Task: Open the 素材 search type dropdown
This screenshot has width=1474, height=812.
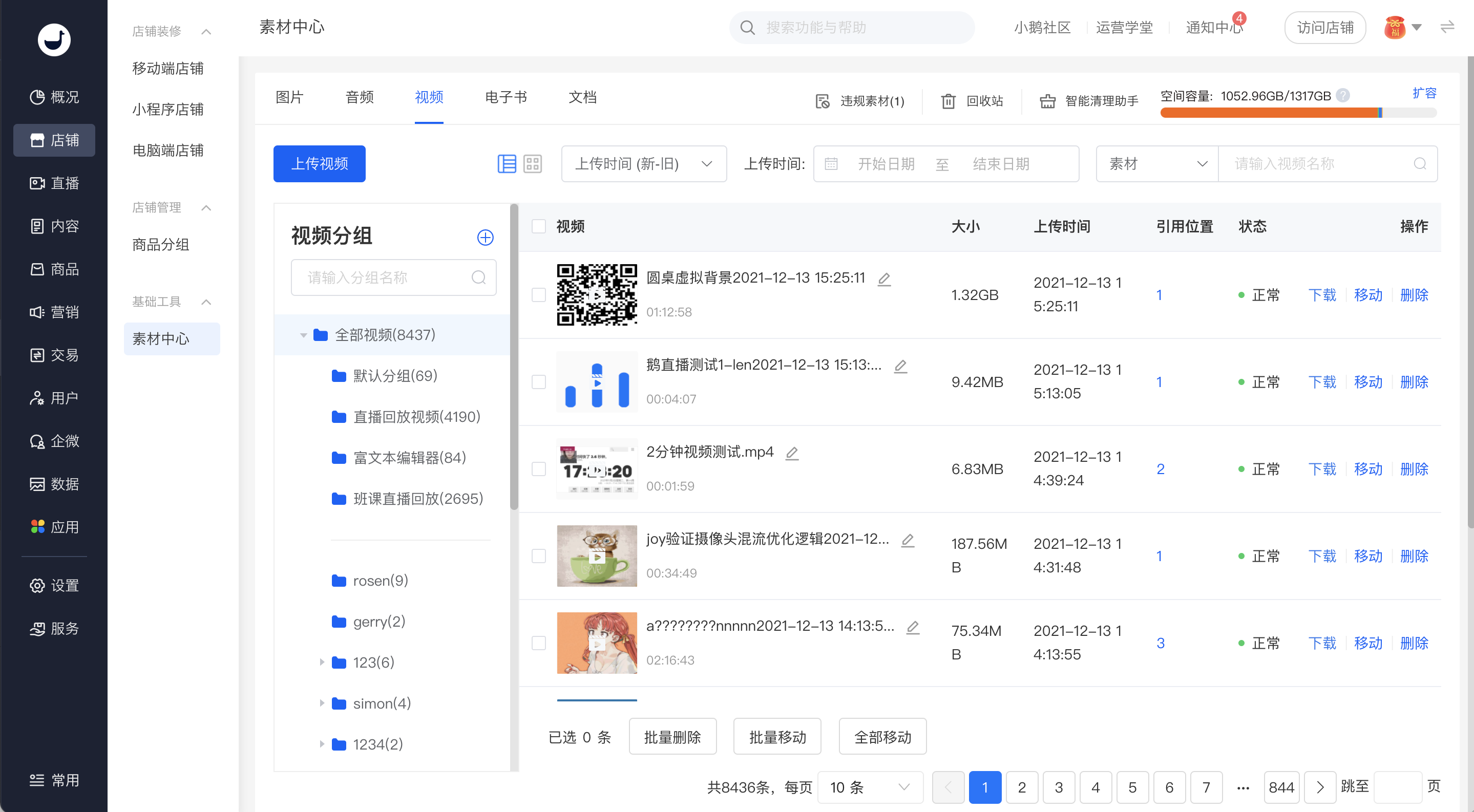Action: click(x=1157, y=164)
